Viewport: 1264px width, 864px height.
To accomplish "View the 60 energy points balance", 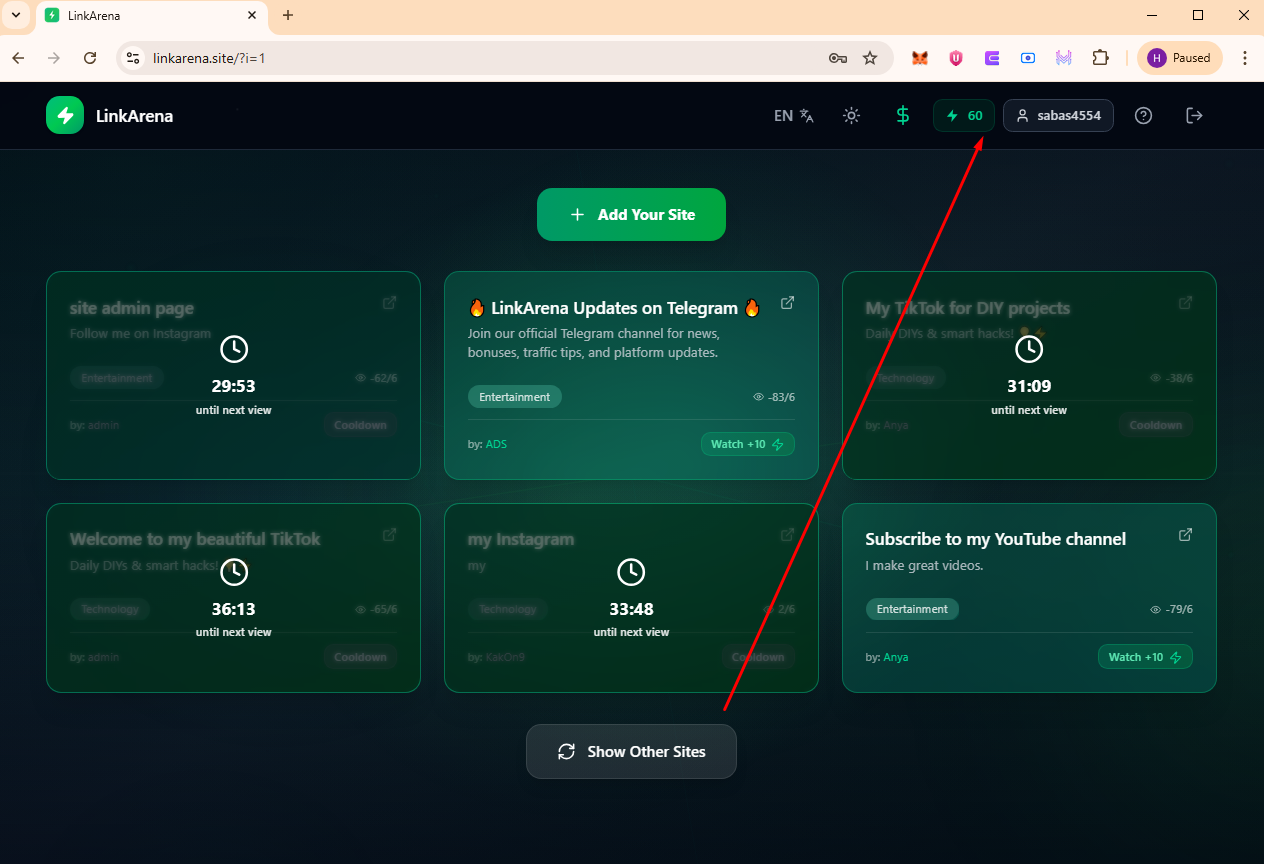I will tap(964, 115).
